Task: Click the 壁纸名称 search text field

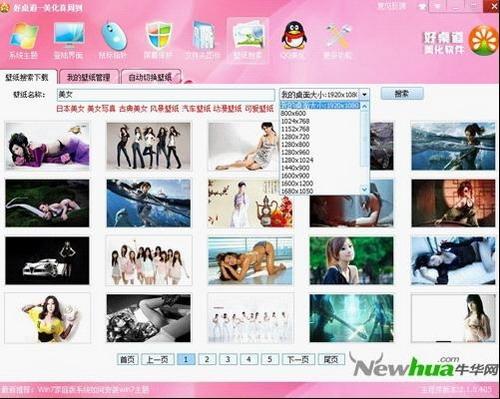Action: [166, 95]
